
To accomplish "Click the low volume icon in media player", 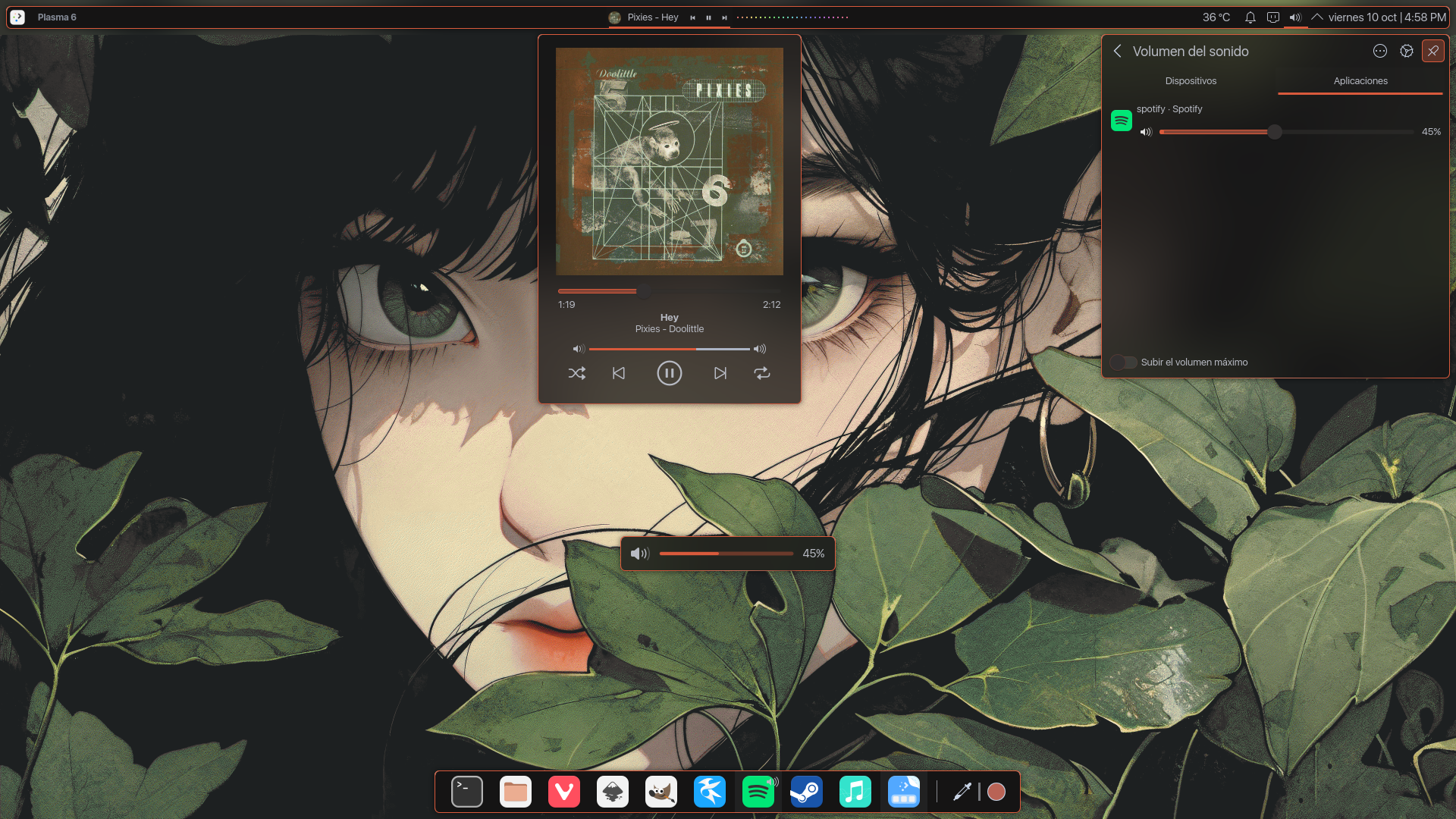I will pos(579,349).
